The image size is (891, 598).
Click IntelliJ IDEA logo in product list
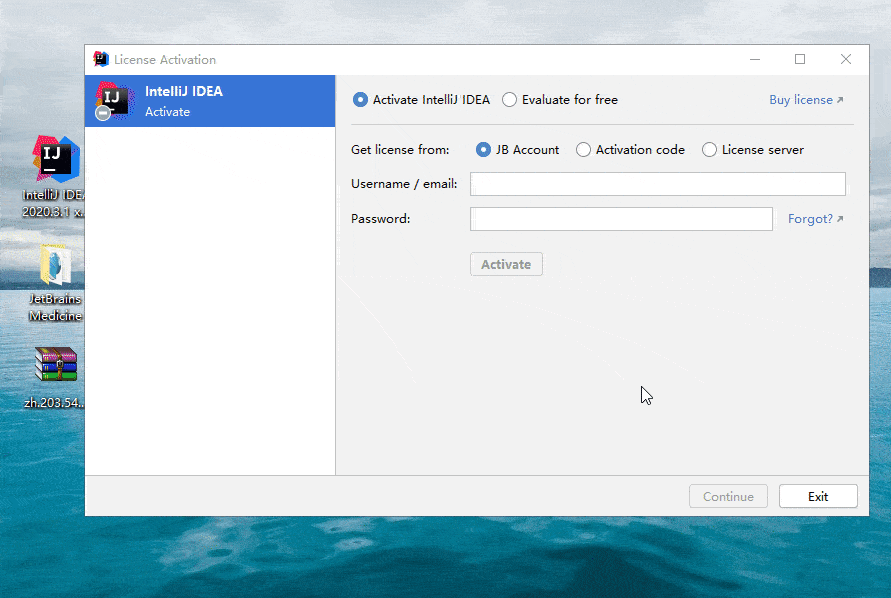click(x=115, y=101)
